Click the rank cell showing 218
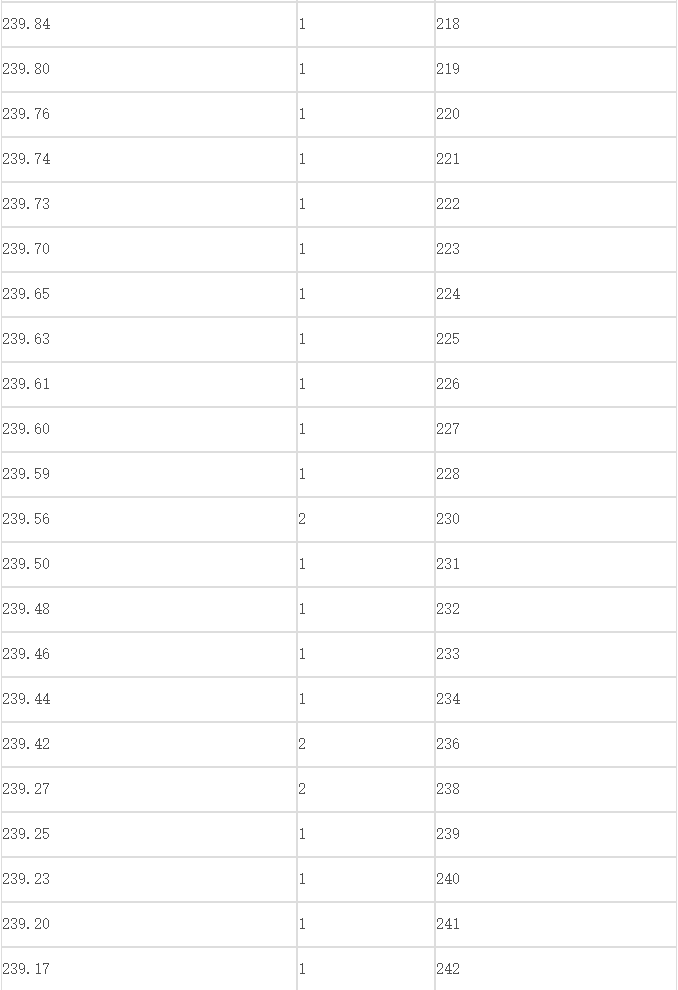 click(556, 24)
